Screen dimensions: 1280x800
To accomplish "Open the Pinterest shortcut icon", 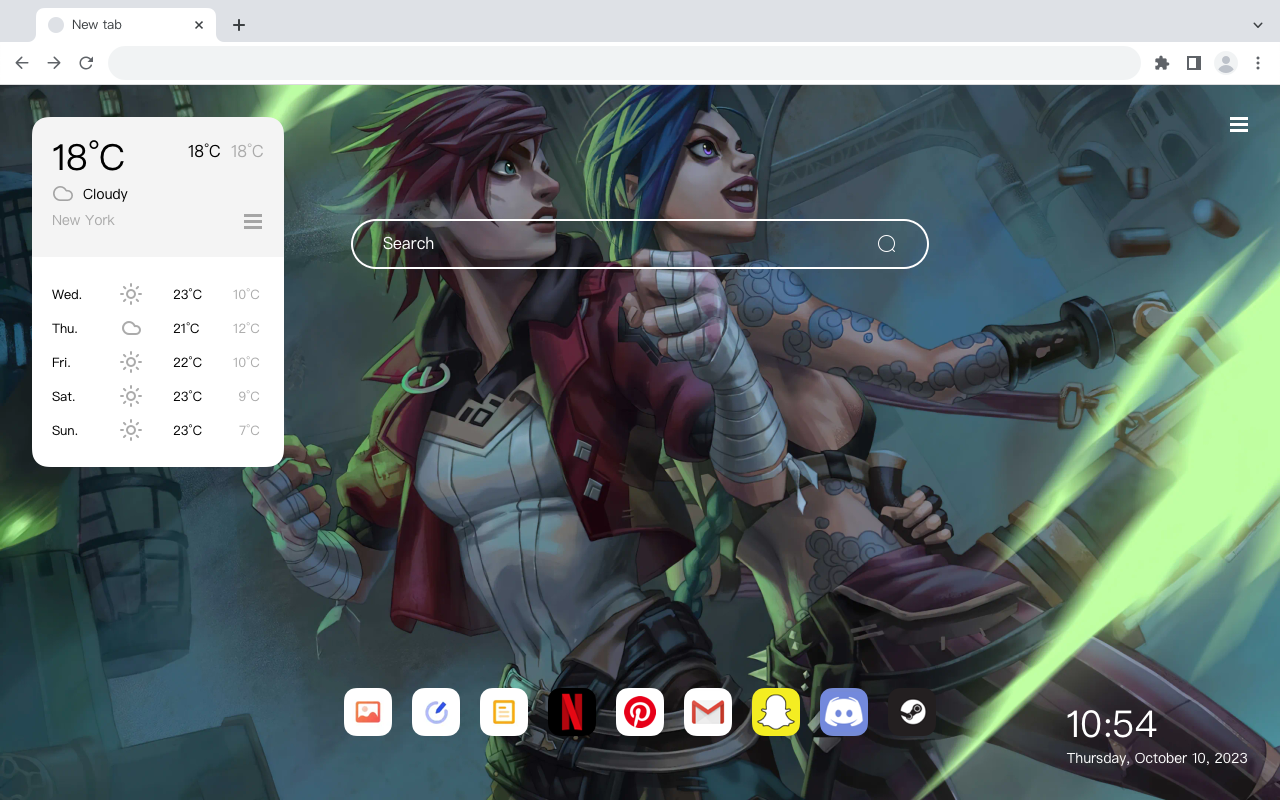I will click(640, 712).
